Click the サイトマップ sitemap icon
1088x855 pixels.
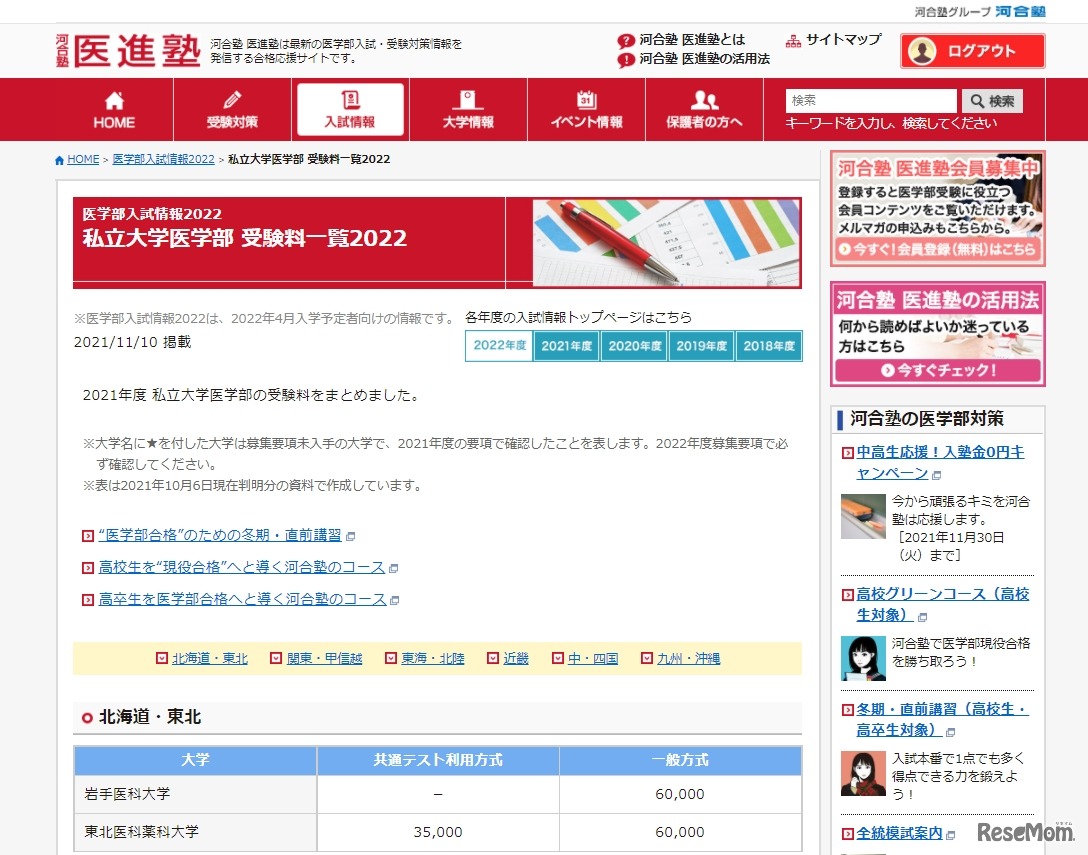coord(793,38)
